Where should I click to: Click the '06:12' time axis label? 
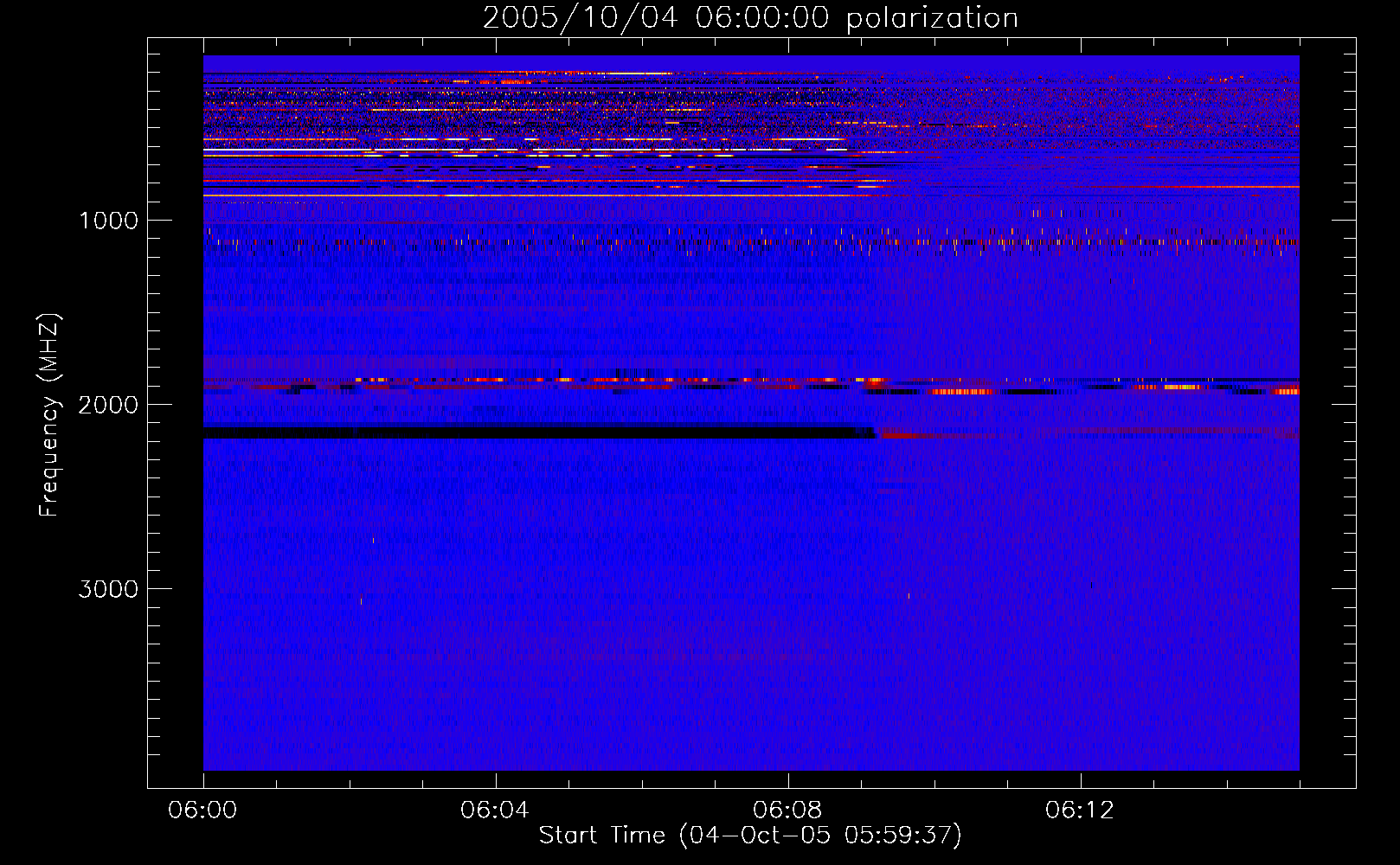tap(1080, 810)
